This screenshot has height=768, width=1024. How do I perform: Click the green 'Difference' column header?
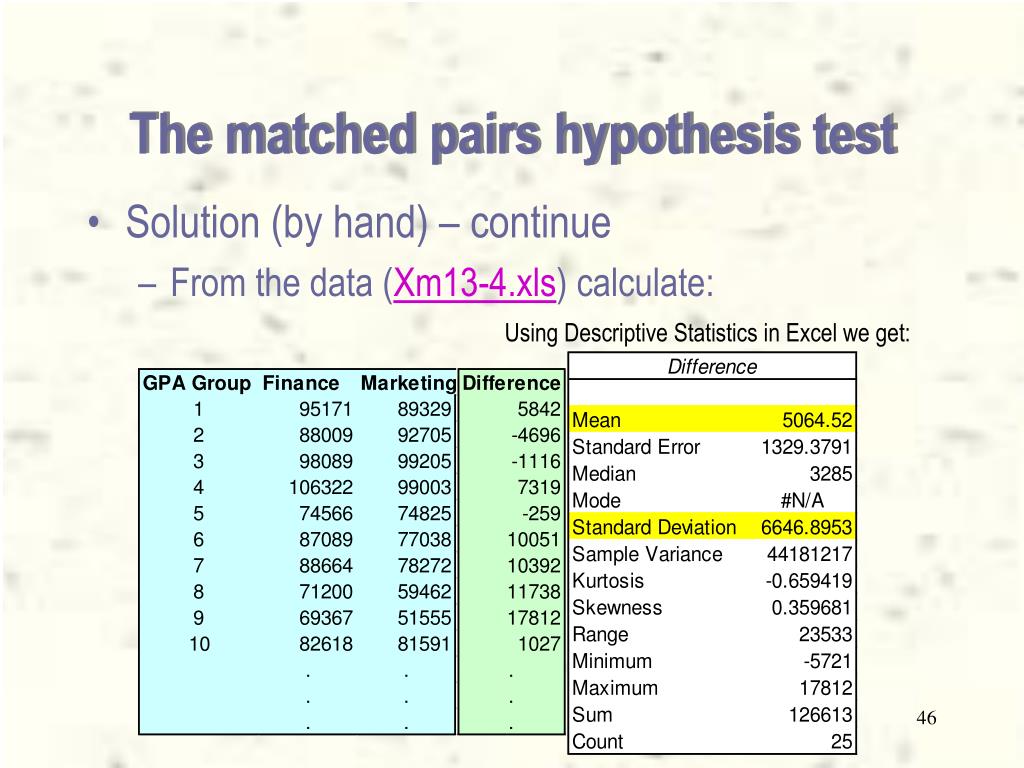coord(511,383)
